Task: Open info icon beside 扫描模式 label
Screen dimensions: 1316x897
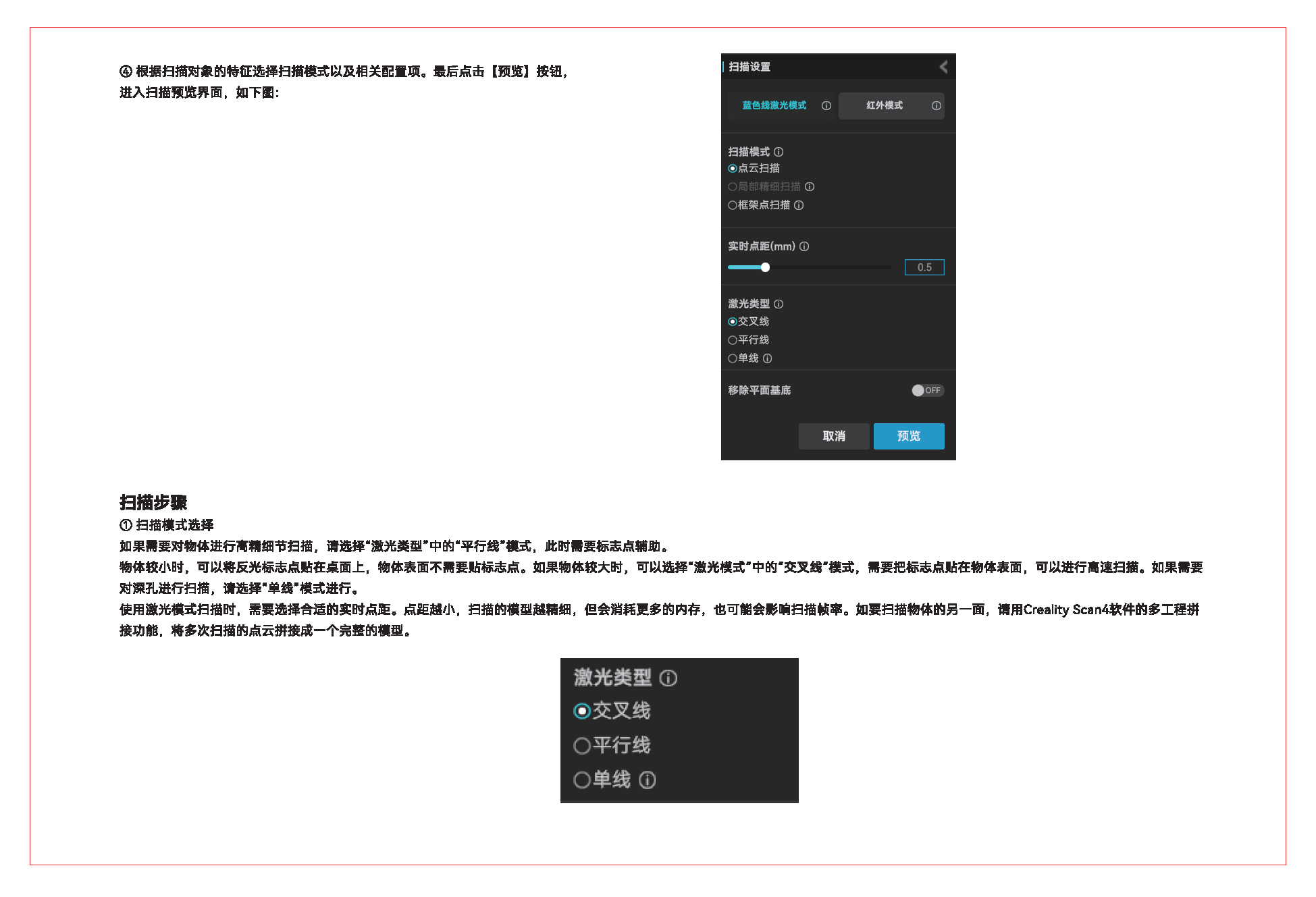Action: 779,152
